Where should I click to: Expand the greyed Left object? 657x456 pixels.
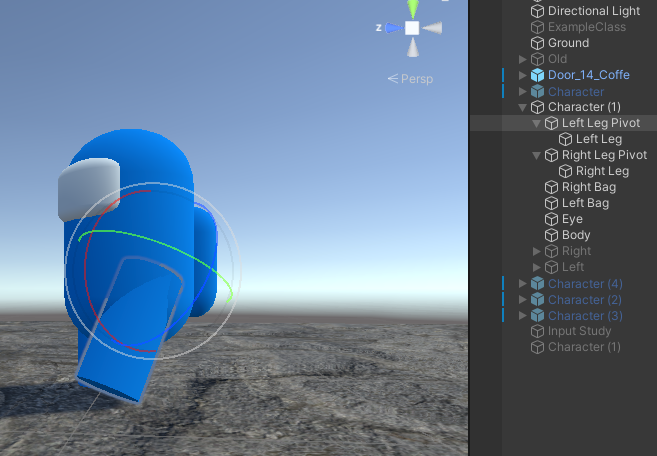pos(537,267)
